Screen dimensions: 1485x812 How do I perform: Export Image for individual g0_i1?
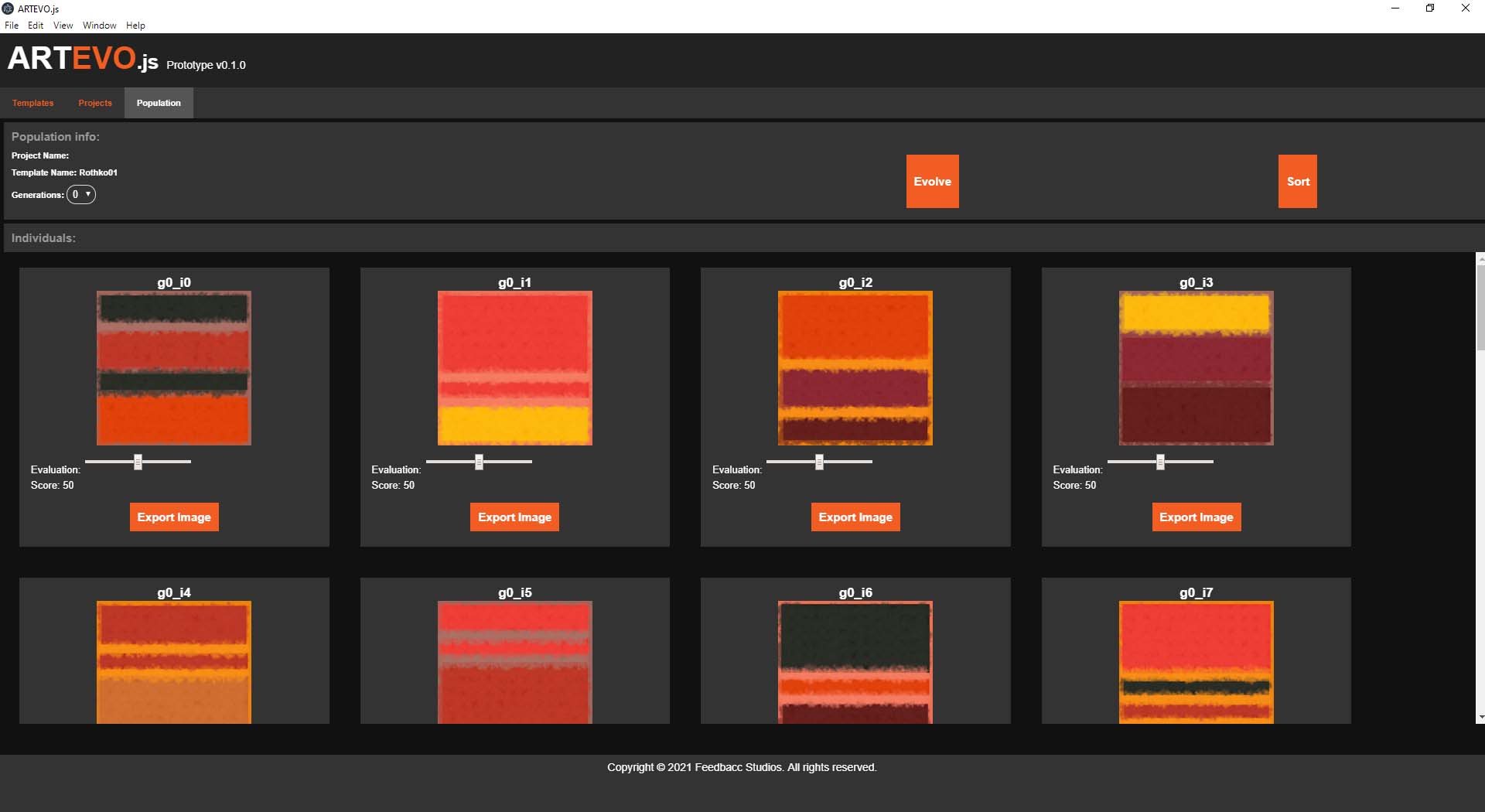(x=514, y=517)
